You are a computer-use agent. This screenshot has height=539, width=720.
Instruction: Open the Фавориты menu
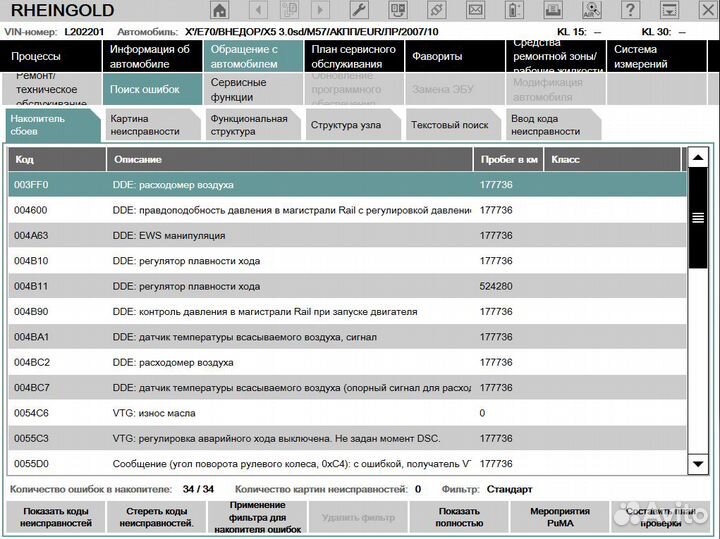tap(455, 56)
